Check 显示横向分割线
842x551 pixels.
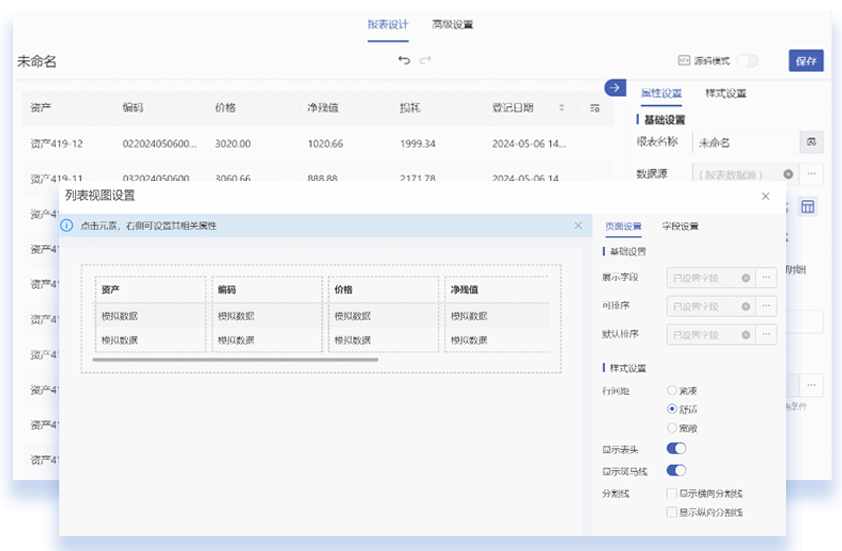coord(672,493)
